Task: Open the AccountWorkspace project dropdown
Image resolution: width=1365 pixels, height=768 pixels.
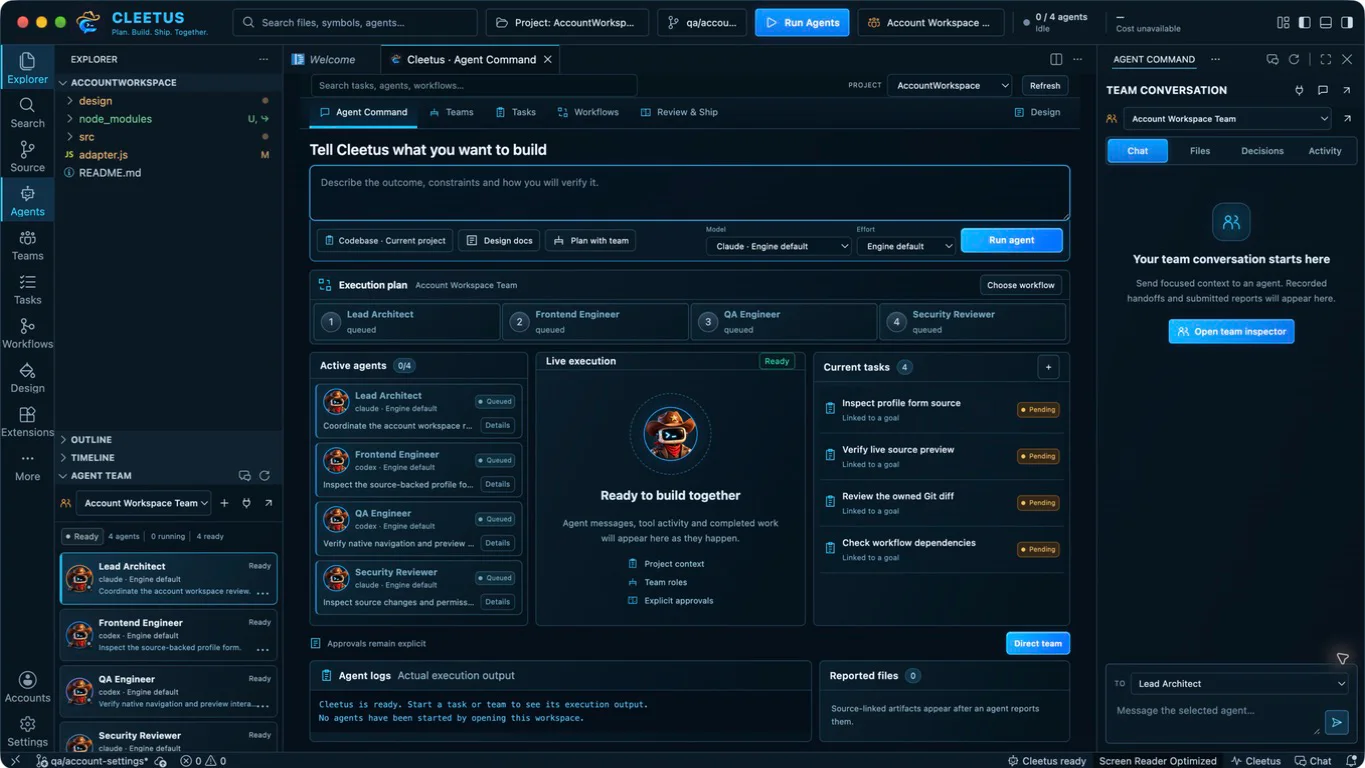Action: (949, 86)
